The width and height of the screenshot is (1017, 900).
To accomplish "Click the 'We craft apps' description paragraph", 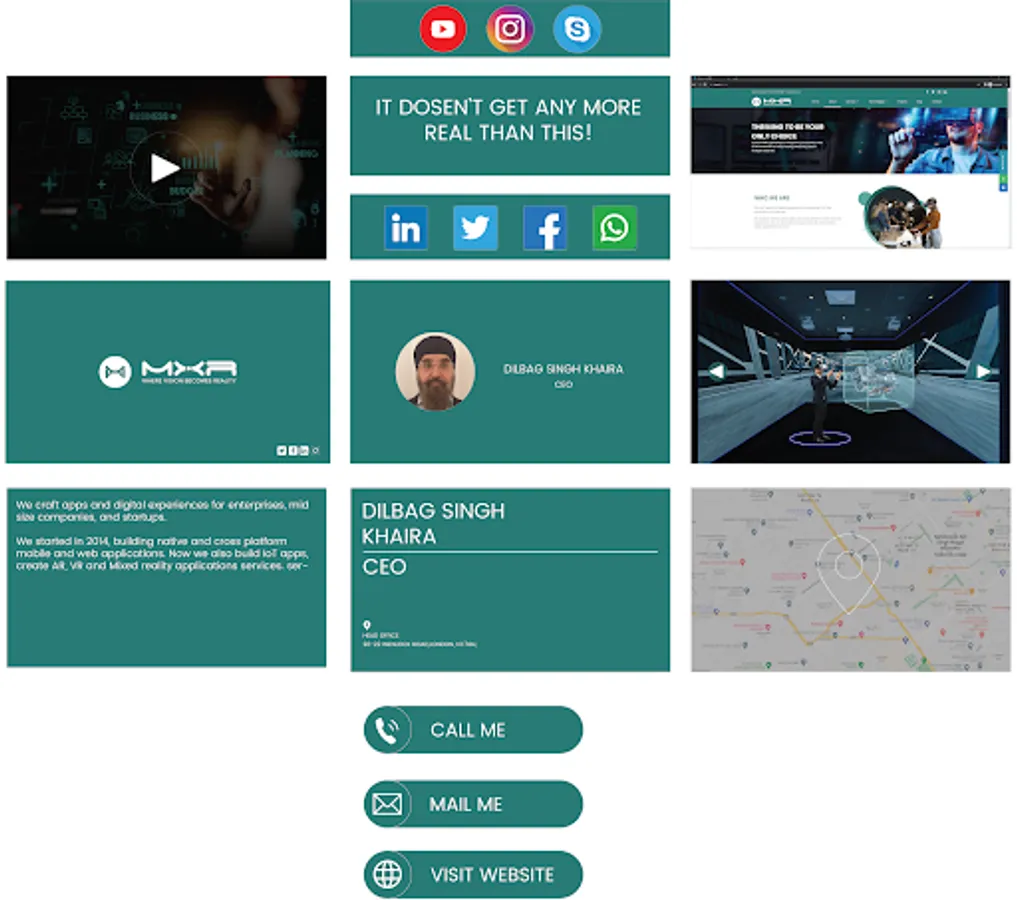I will click(x=162, y=511).
